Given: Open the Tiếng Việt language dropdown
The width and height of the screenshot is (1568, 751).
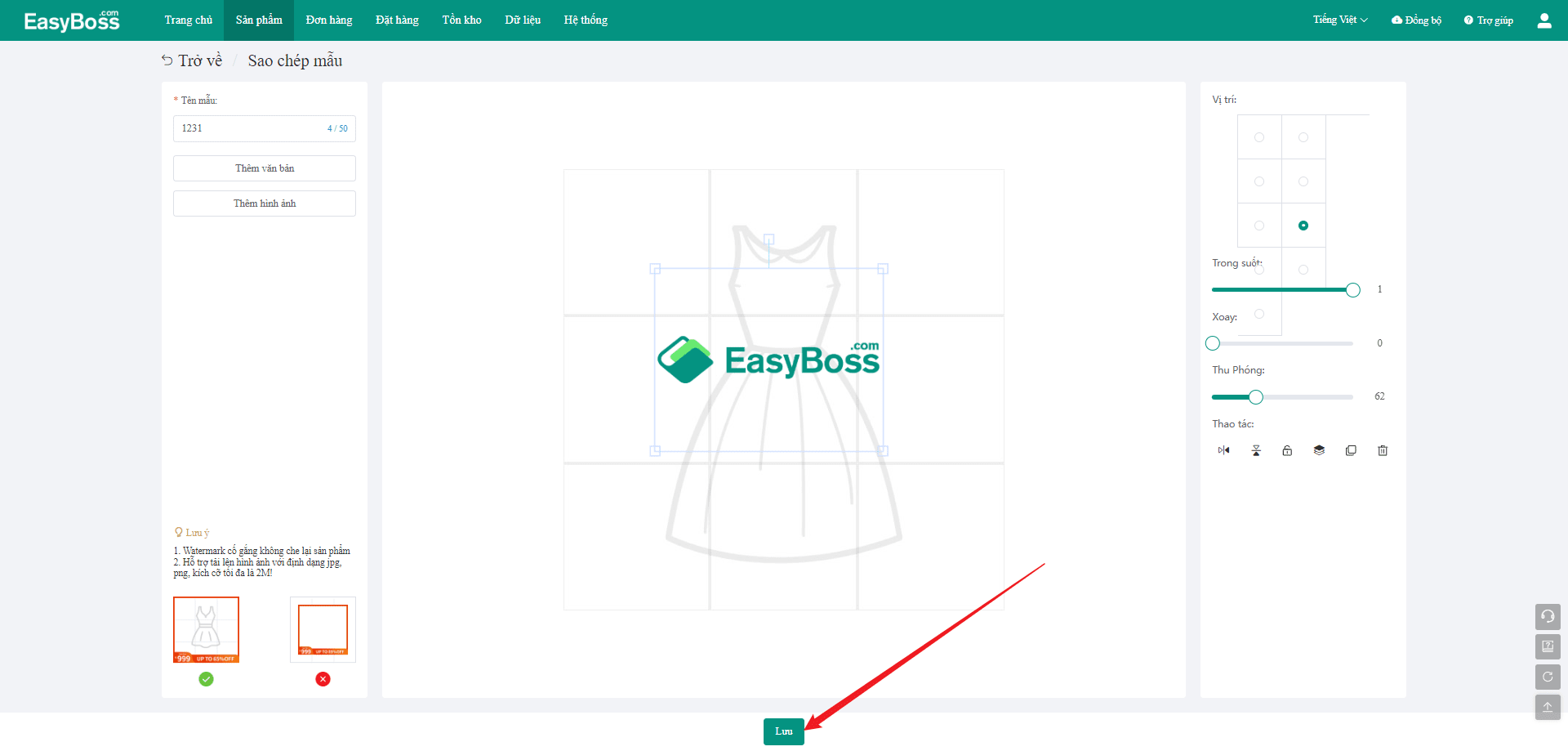Looking at the screenshot, I should coord(1340,20).
